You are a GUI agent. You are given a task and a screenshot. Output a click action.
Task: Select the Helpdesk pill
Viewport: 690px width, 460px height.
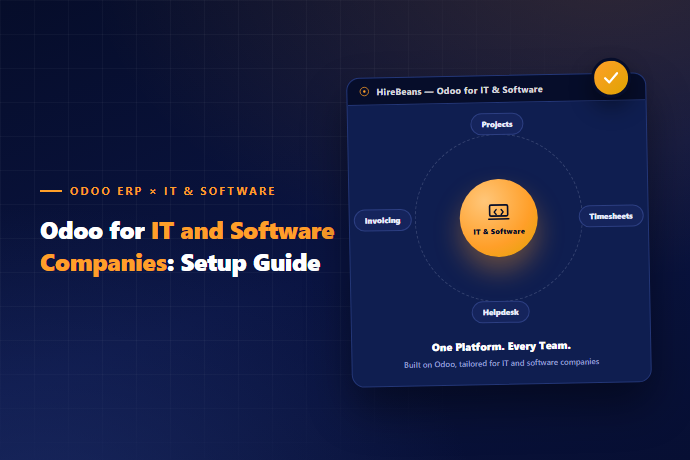[500, 312]
